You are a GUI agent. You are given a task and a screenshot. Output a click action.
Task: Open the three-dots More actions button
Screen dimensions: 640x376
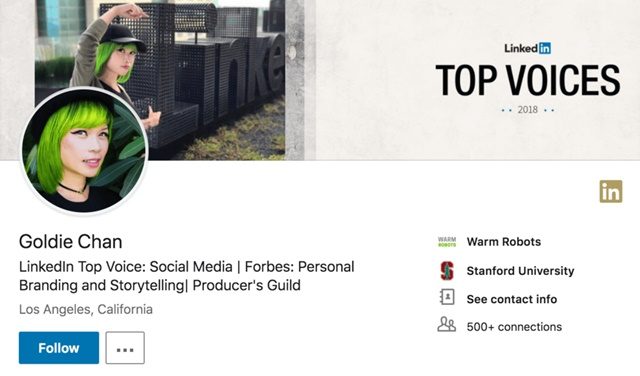(x=125, y=348)
